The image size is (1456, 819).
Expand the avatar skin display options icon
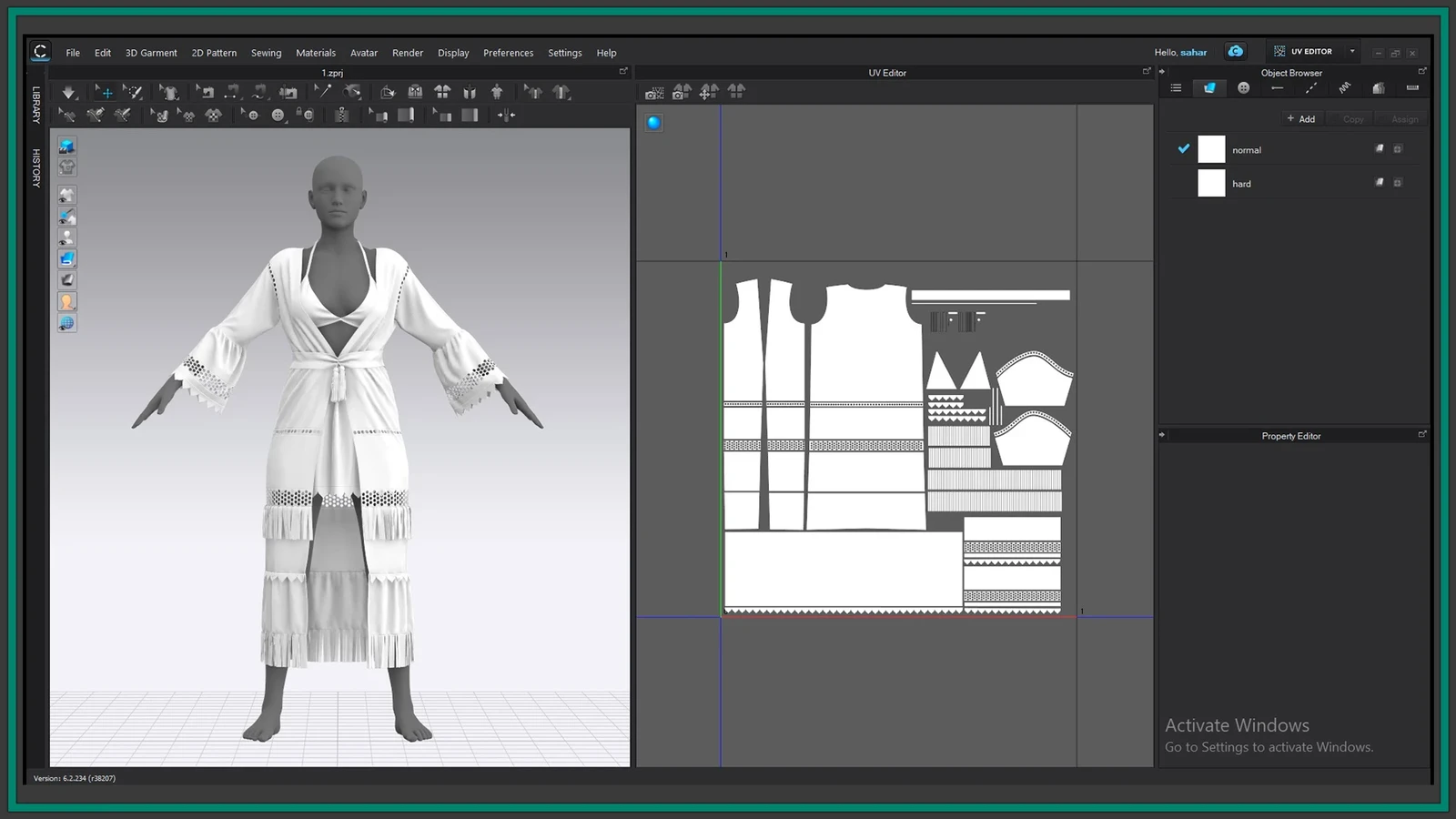[x=67, y=301]
